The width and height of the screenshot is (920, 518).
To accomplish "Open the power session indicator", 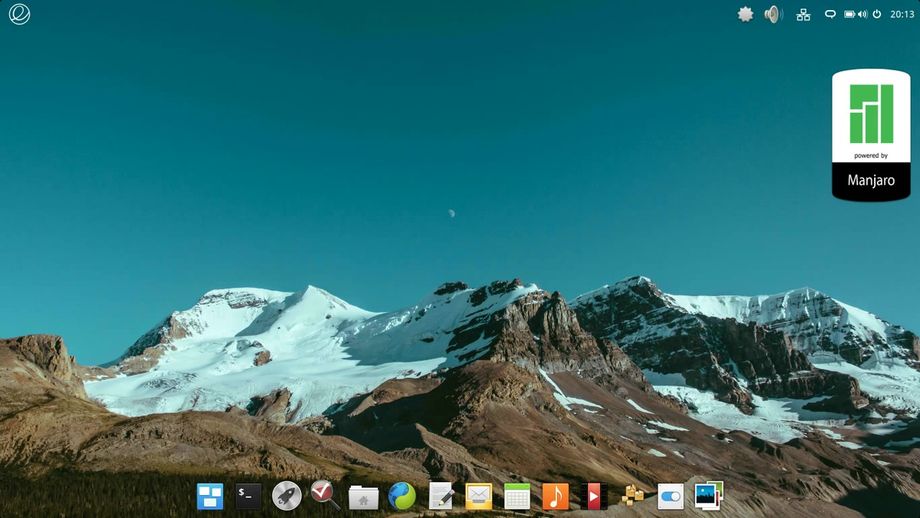I will coord(877,14).
